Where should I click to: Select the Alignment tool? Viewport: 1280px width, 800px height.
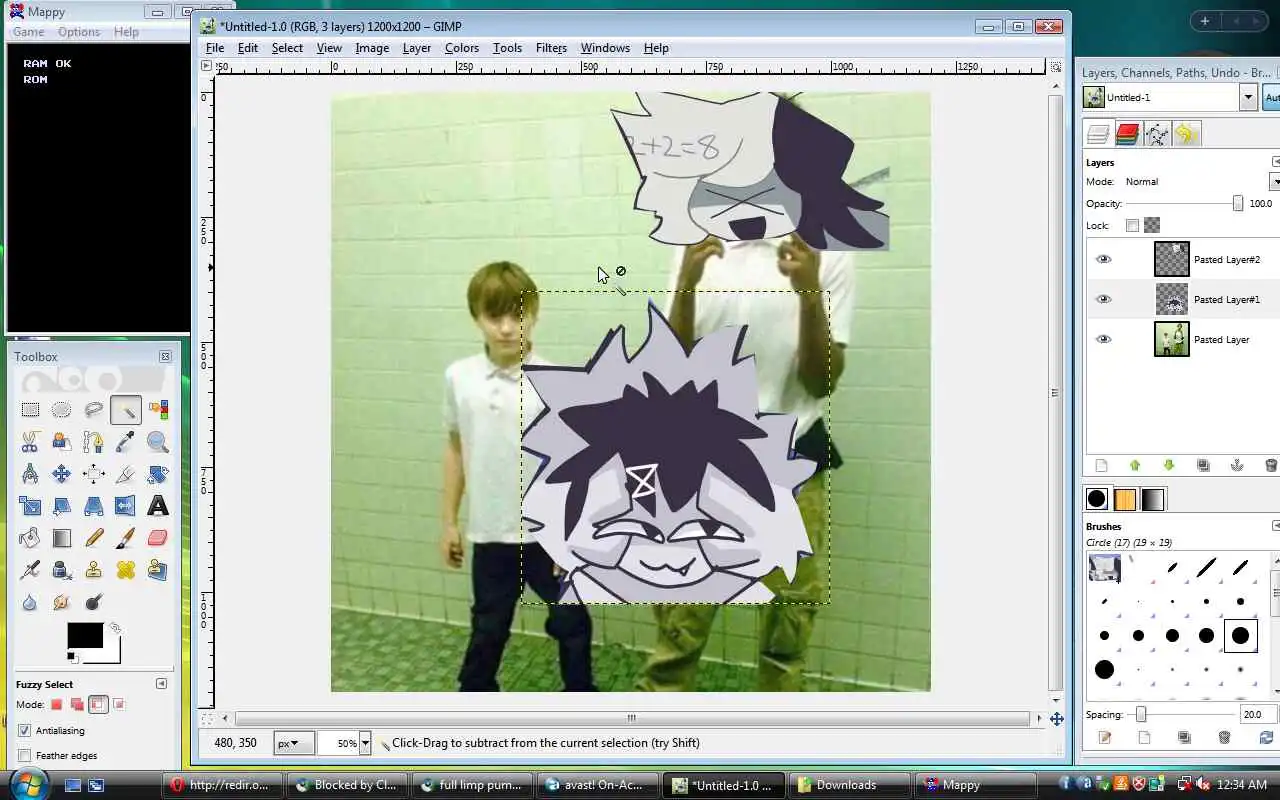click(94, 474)
